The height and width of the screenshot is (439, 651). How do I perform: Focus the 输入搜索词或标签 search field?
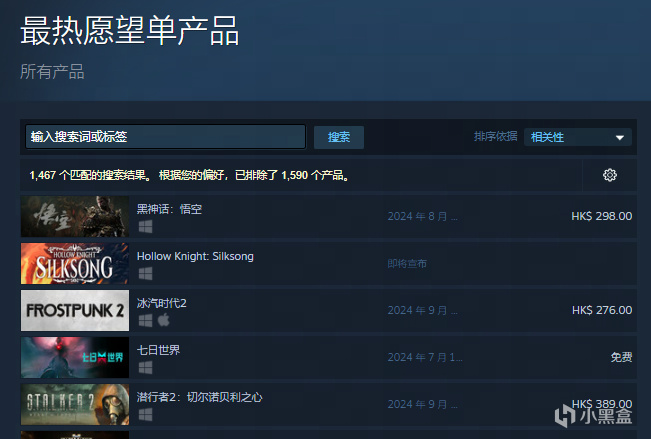tap(165, 137)
